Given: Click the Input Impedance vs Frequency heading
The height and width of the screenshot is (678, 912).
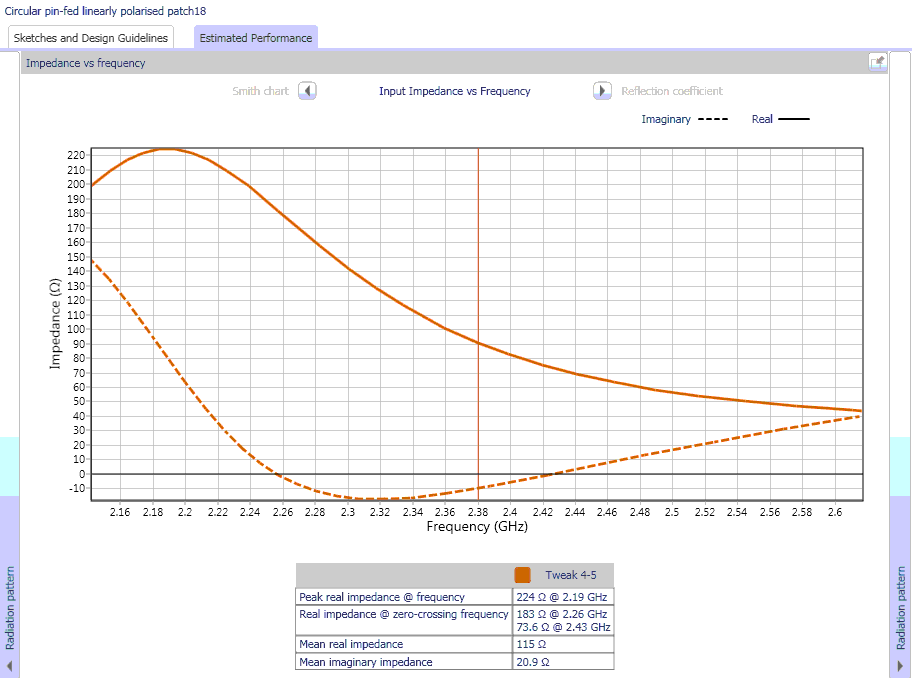Looking at the screenshot, I should click(x=454, y=91).
